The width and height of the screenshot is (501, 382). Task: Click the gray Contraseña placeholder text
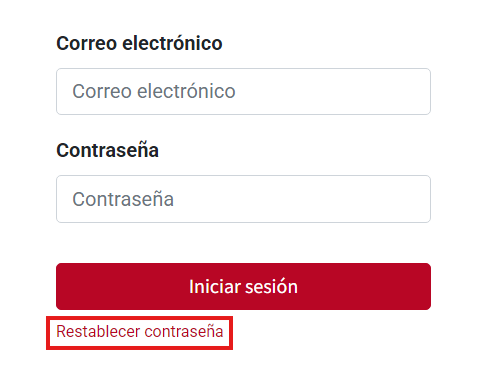(x=123, y=199)
